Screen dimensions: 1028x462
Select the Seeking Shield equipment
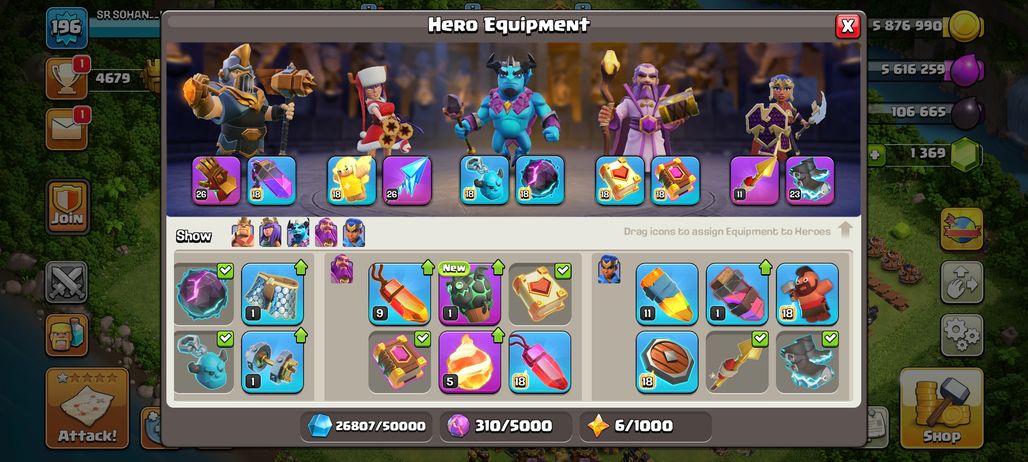(667, 362)
